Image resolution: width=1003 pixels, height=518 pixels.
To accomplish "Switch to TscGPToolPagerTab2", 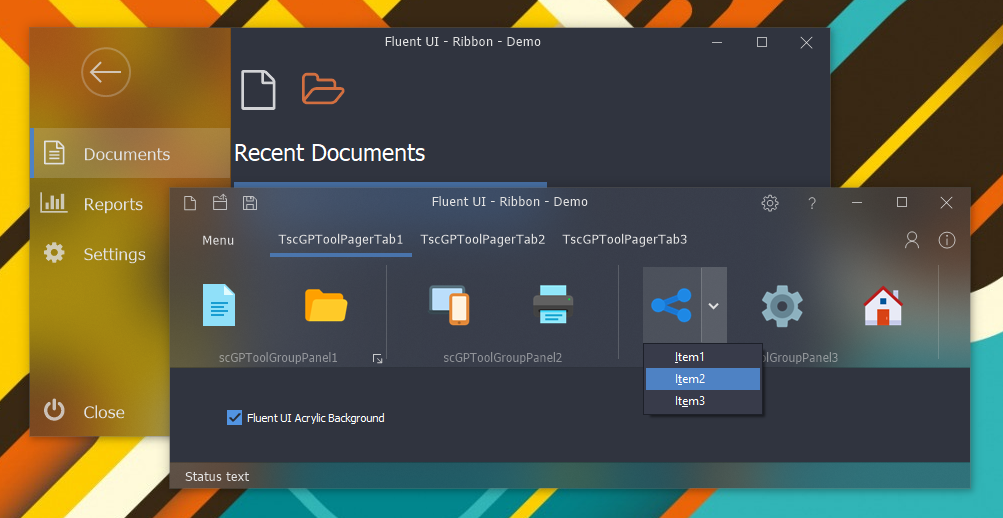I will 483,240.
